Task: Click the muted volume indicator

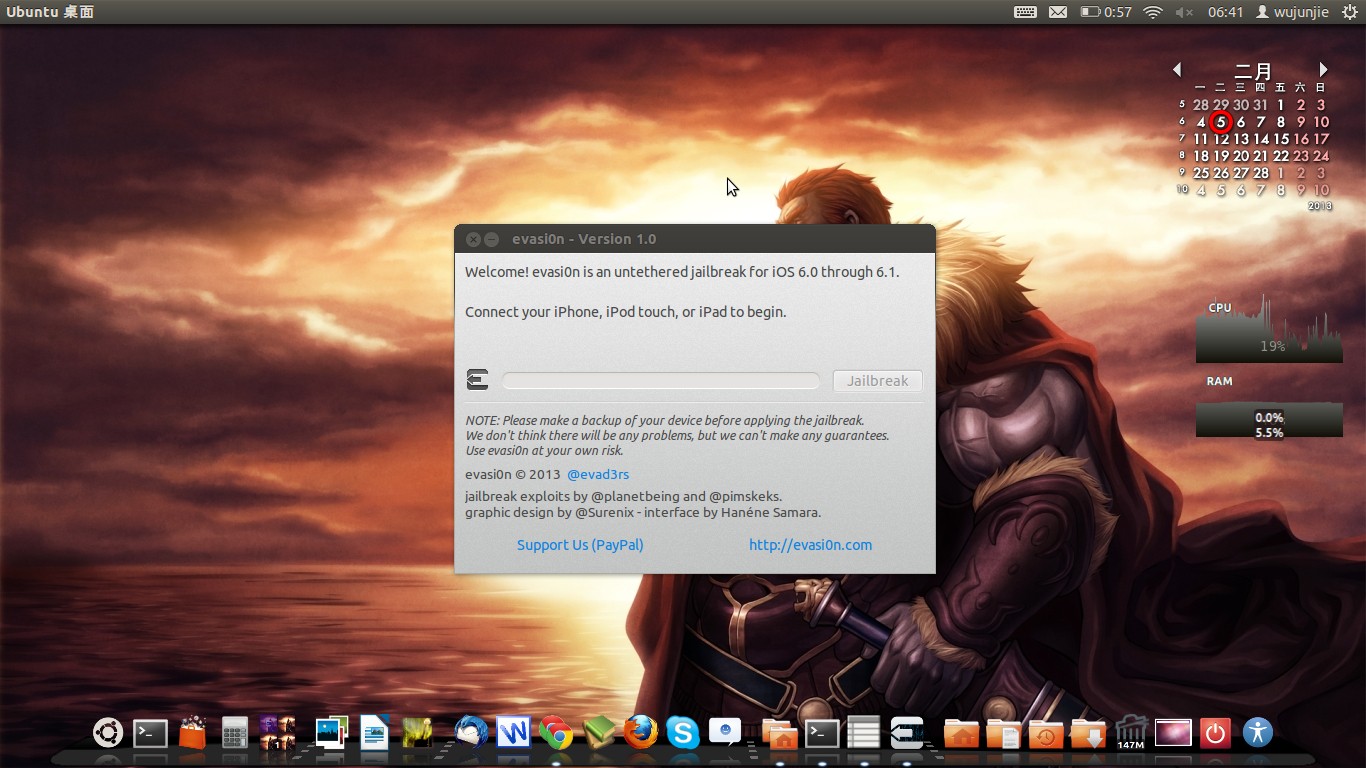Action: click(x=1184, y=12)
